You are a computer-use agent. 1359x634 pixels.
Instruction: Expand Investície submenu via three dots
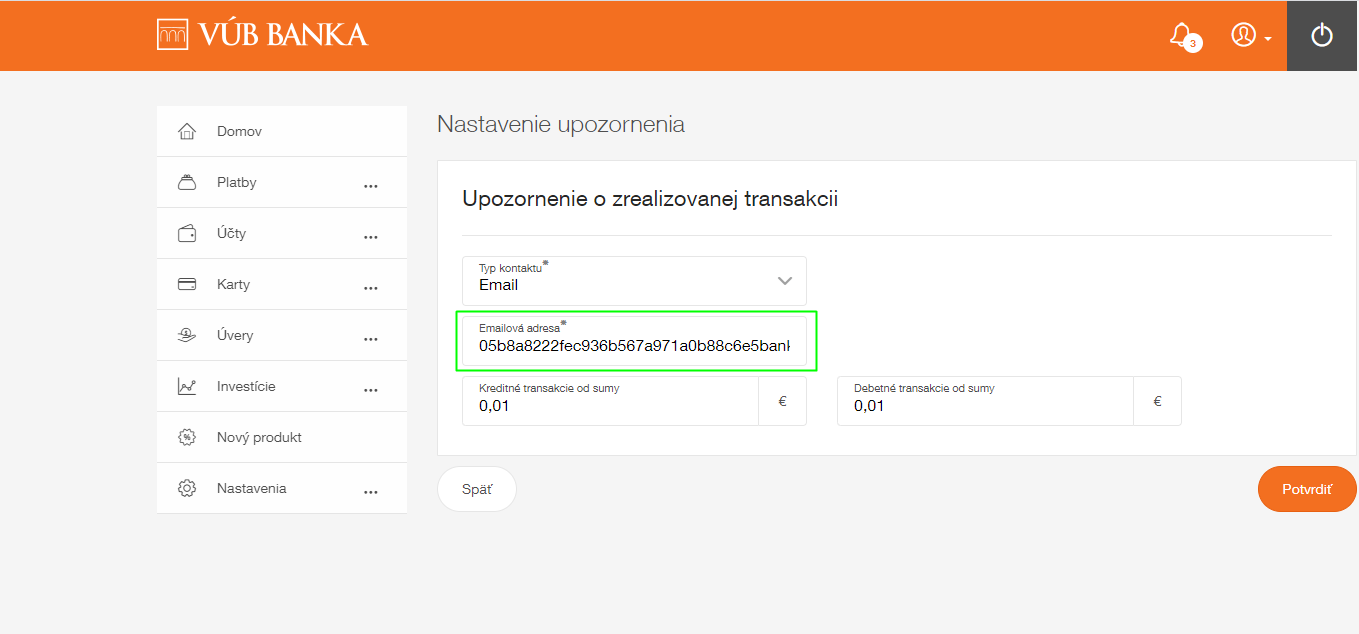coord(371,390)
